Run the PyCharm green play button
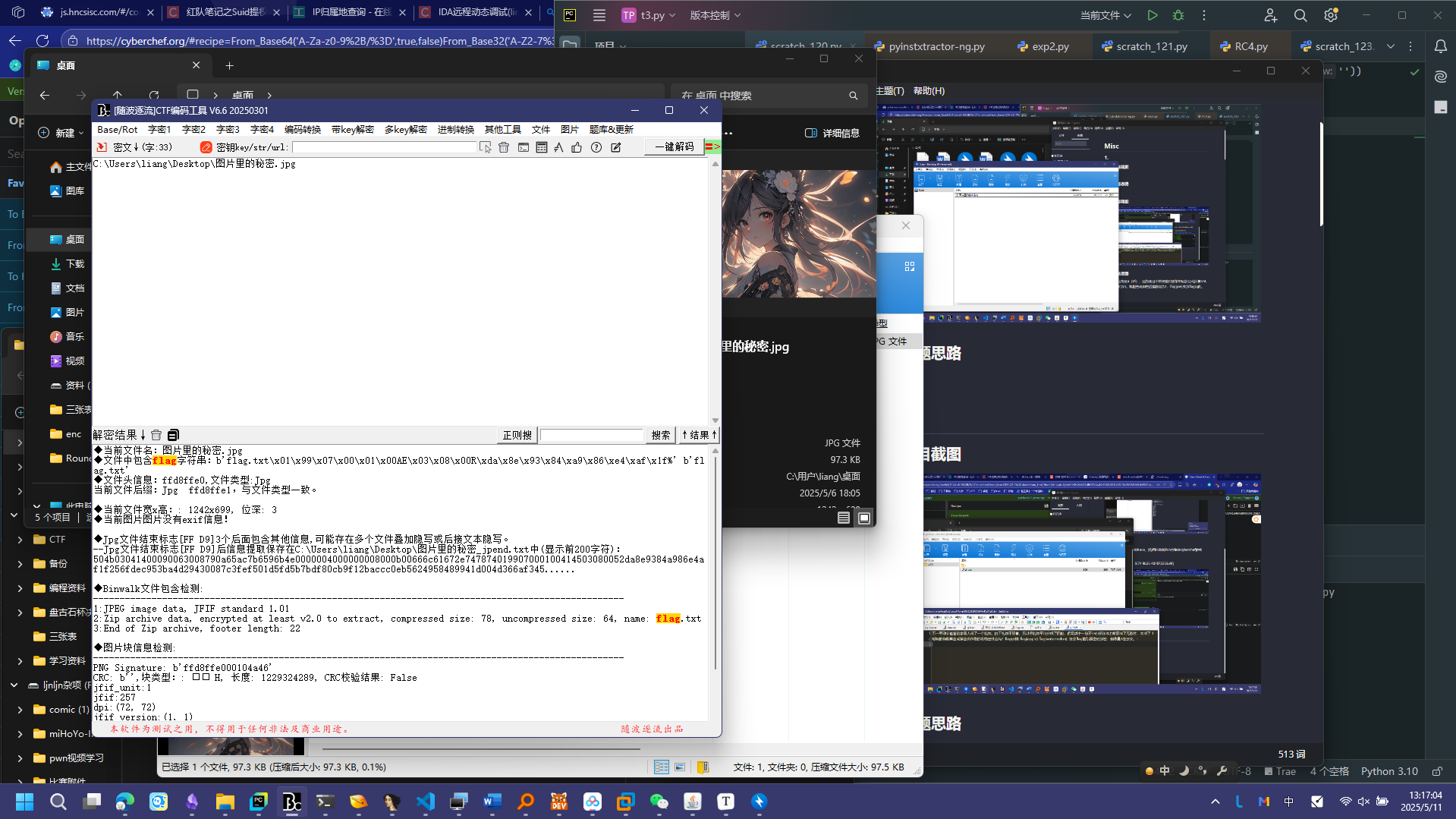Image resolution: width=1456 pixels, height=819 pixels. coord(1153,15)
